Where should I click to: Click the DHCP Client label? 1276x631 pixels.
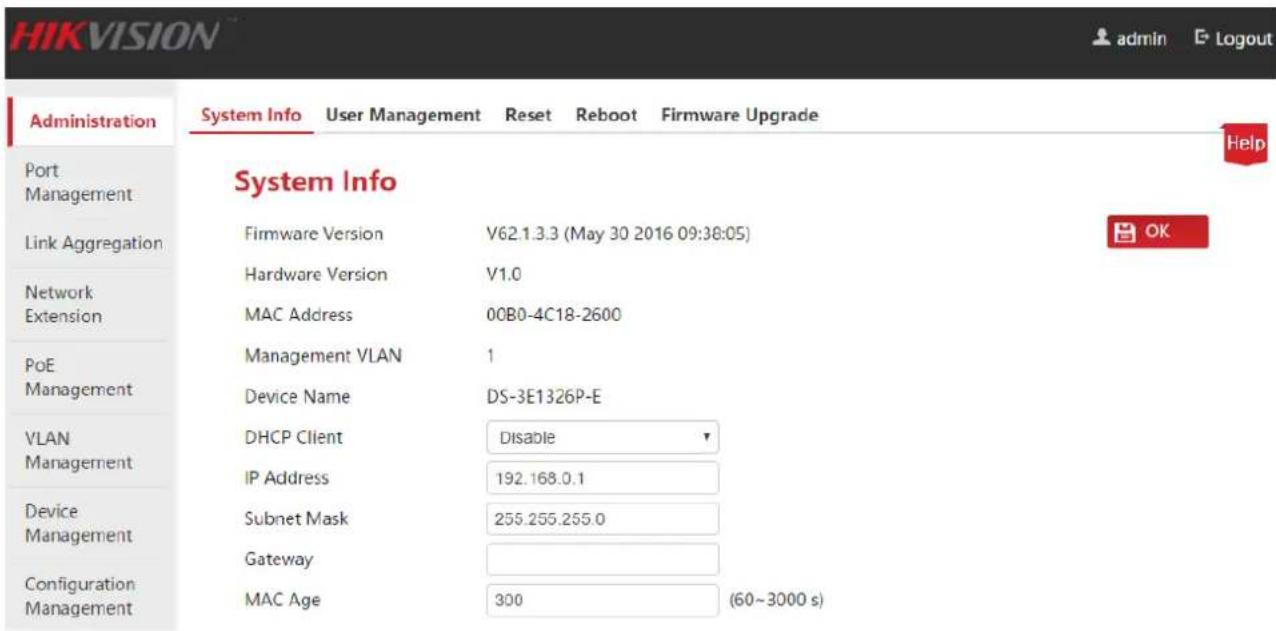294,437
